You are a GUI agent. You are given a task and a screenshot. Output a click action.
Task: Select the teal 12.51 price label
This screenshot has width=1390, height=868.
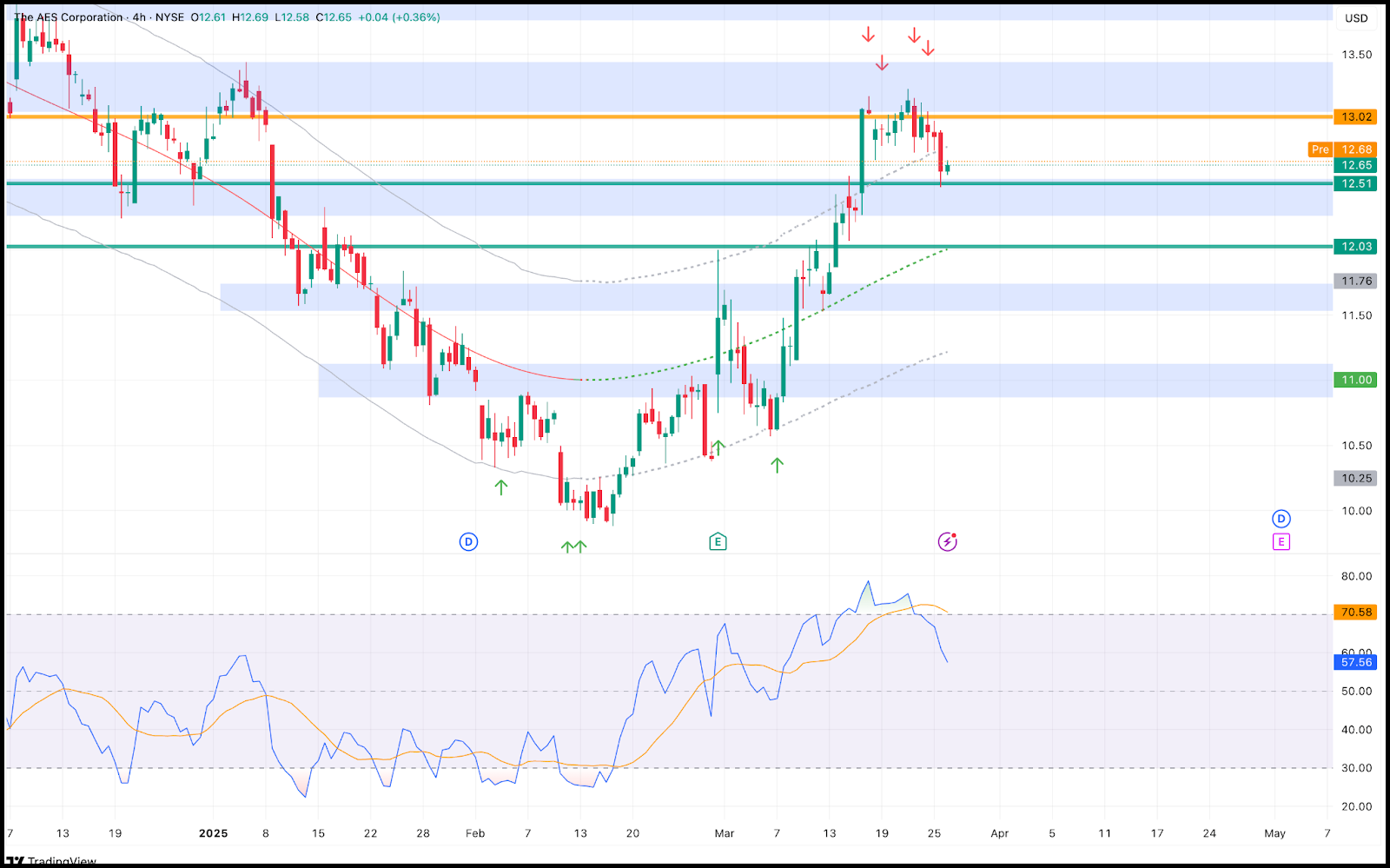1356,183
